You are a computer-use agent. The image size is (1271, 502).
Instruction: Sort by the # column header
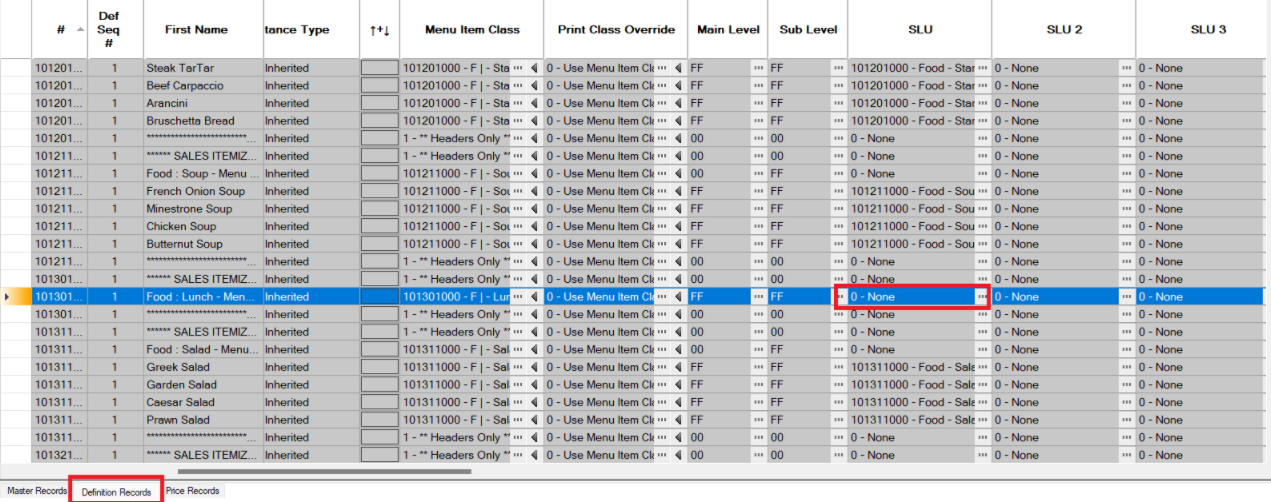tap(60, 30)
